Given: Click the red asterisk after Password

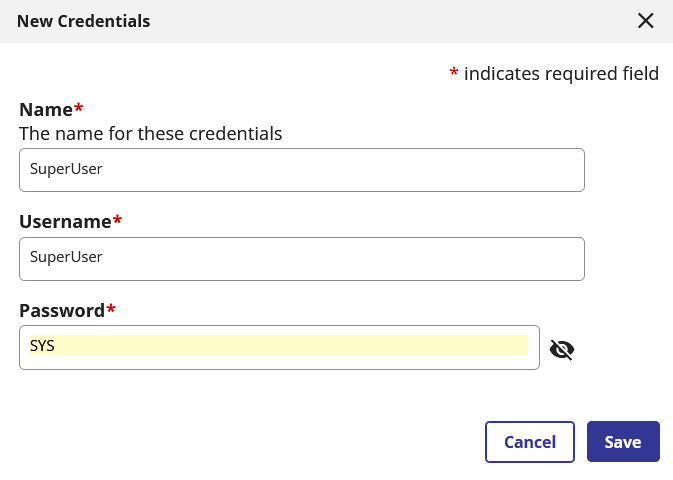Looking at the screenshot, I should click(111, 308).
